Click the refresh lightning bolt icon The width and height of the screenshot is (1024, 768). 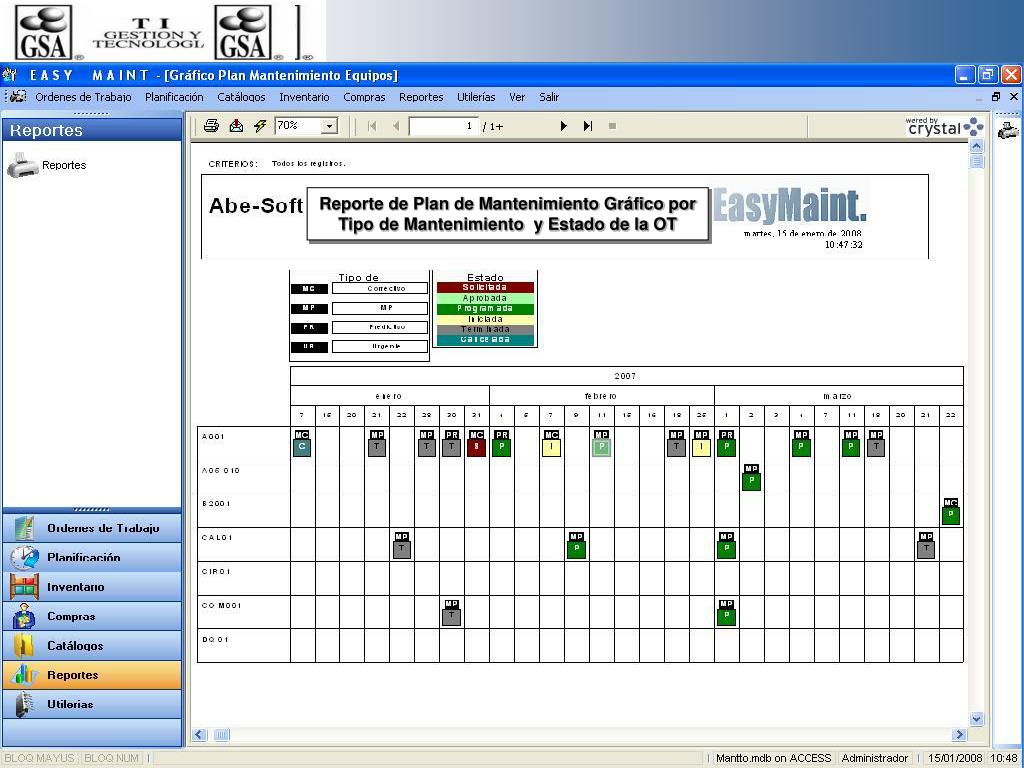(260, 126)
